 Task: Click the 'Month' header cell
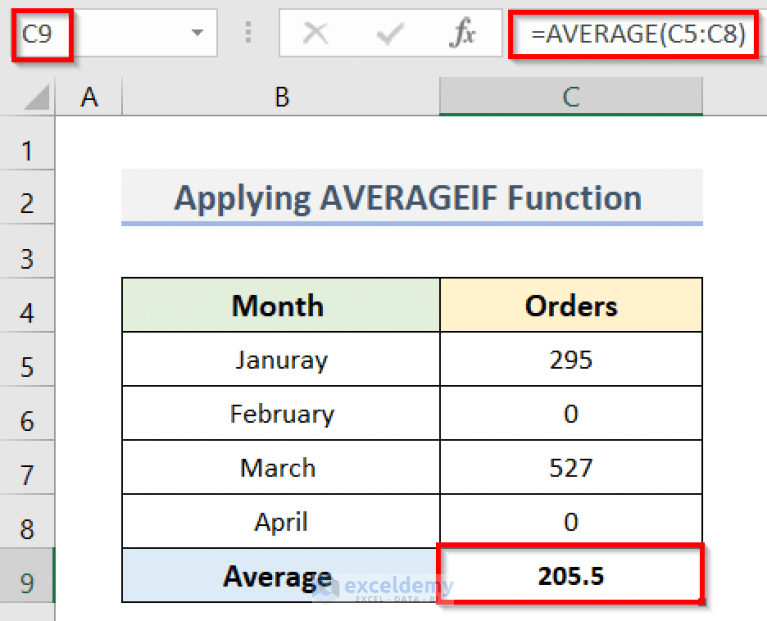pyautogui.click(x=281, y=305)
